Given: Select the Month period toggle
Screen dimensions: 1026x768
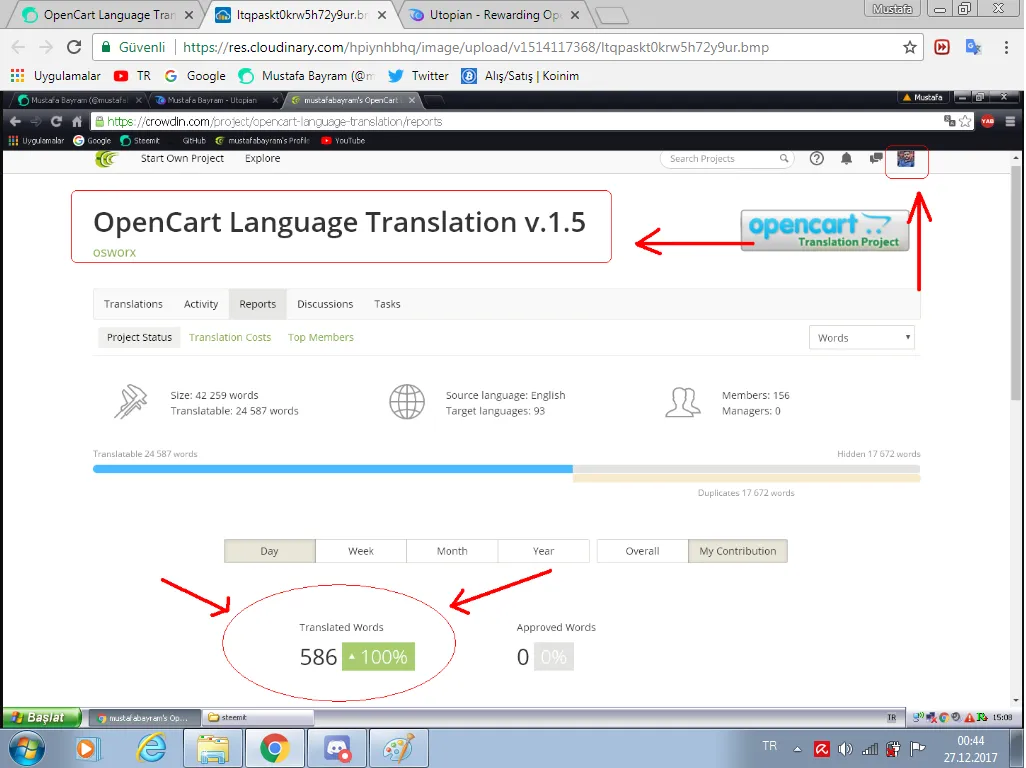Looking at the screenshot, I should (452, 551).
